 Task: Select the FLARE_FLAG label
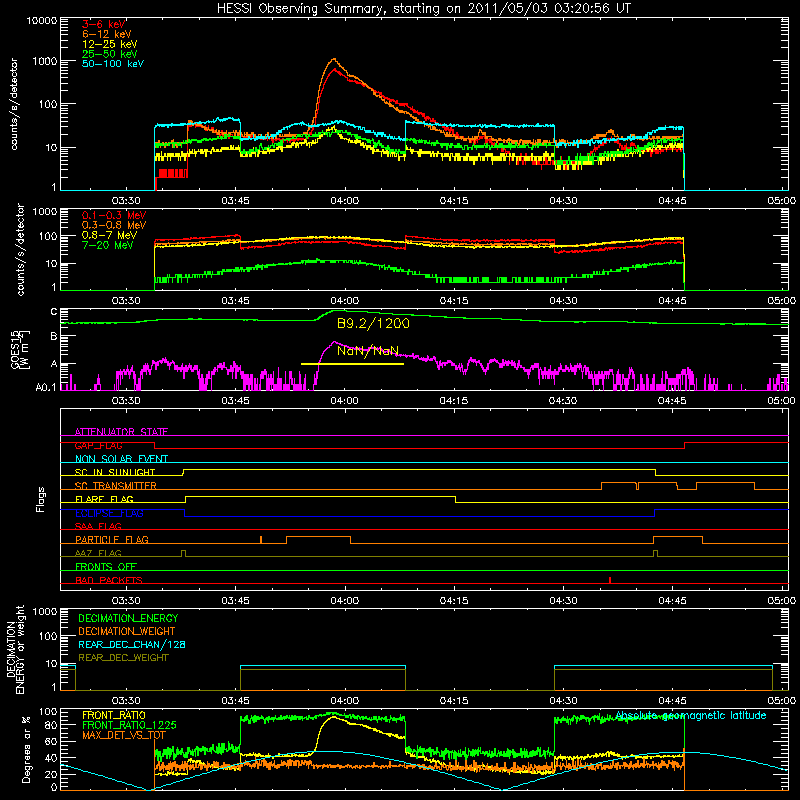(104, 499)
